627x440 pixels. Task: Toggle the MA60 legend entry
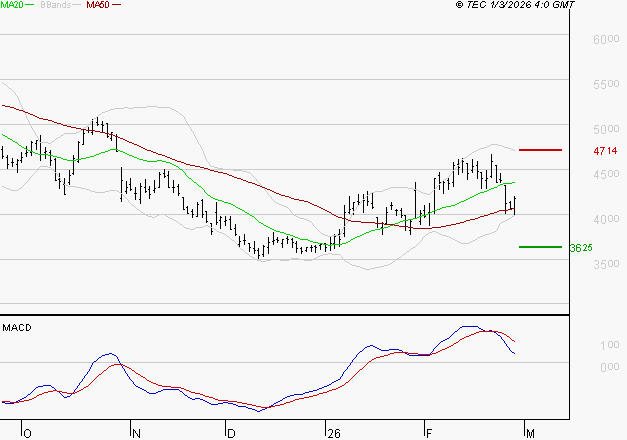point(98,6)
